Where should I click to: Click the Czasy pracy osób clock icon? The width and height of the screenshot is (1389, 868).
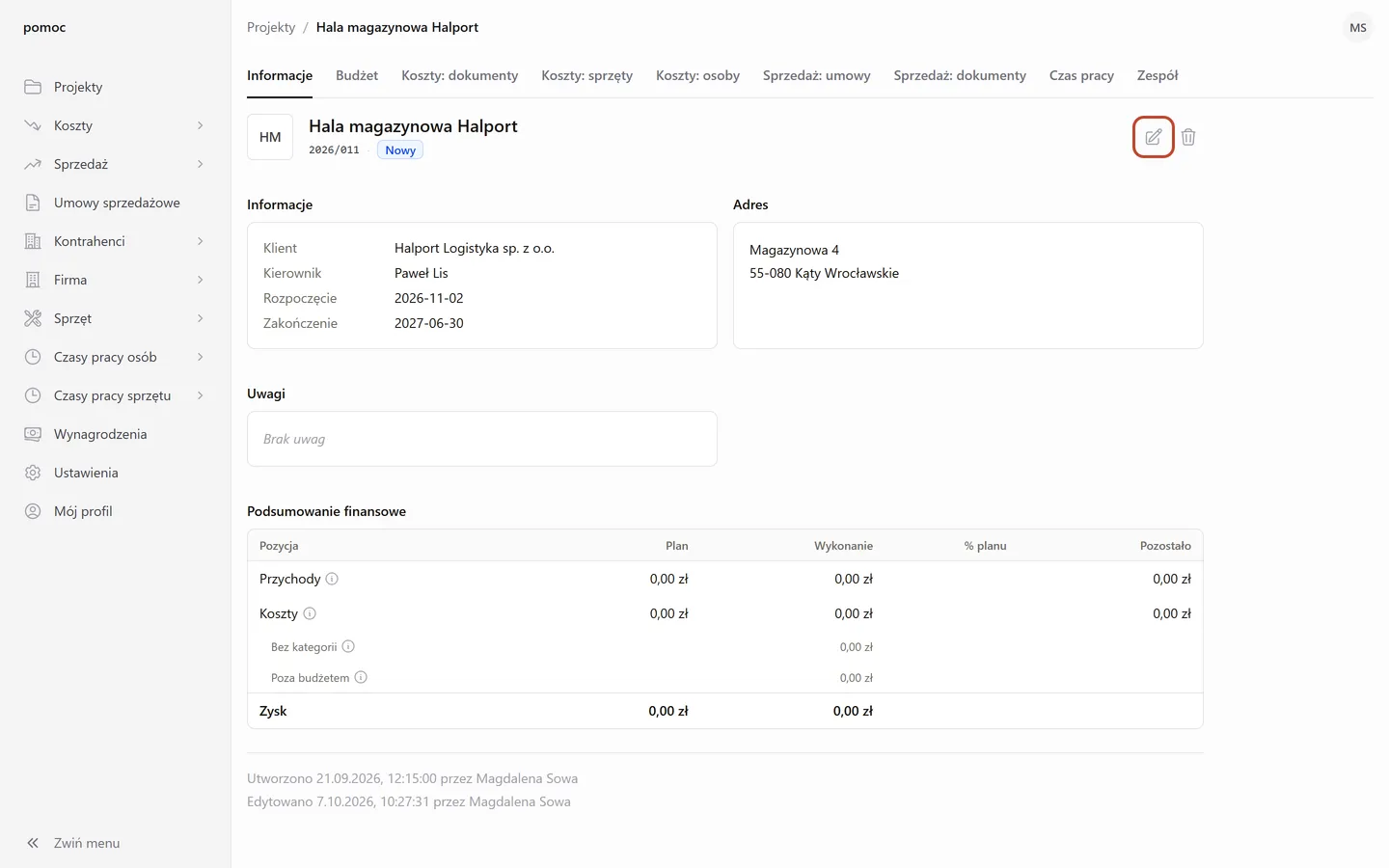(33, 357)
